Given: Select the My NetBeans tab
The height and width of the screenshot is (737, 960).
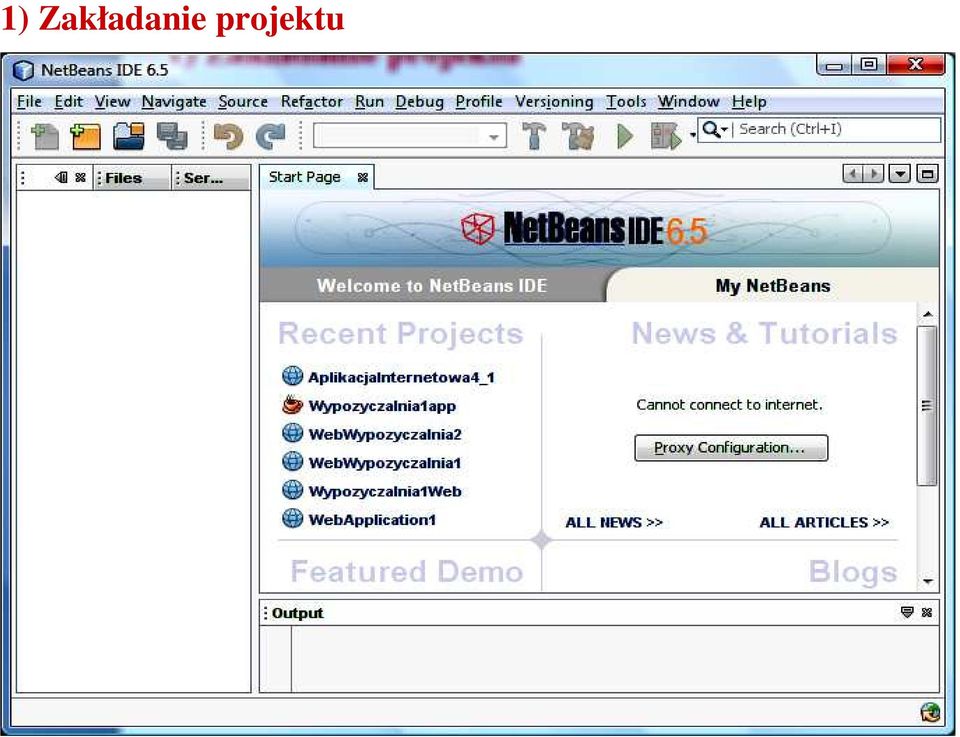Looking at the screenshot, I should tap(773, 285).
